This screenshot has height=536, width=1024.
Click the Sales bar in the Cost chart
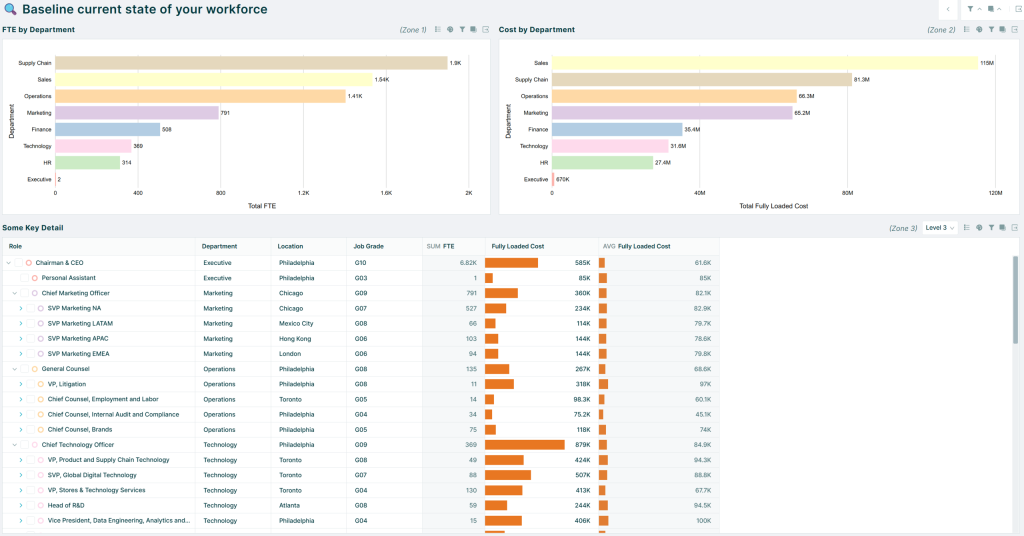pos(765,63)
